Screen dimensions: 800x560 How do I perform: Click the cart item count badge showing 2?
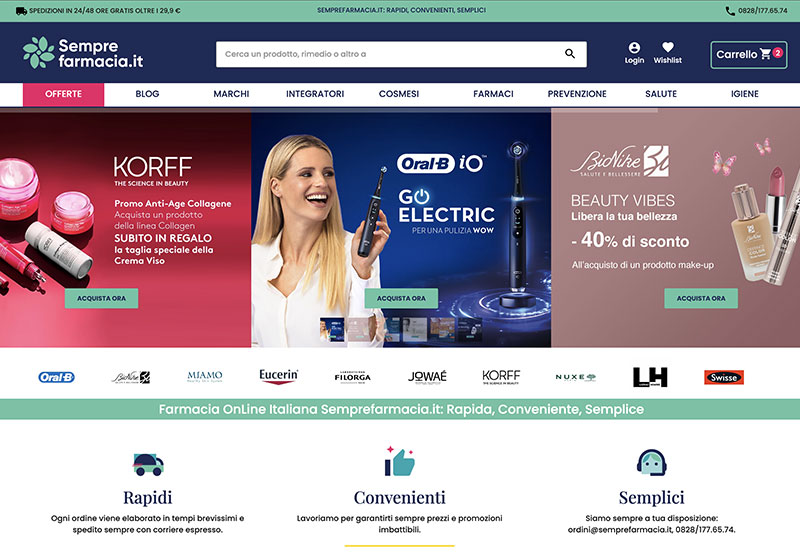tap(778, 52)
